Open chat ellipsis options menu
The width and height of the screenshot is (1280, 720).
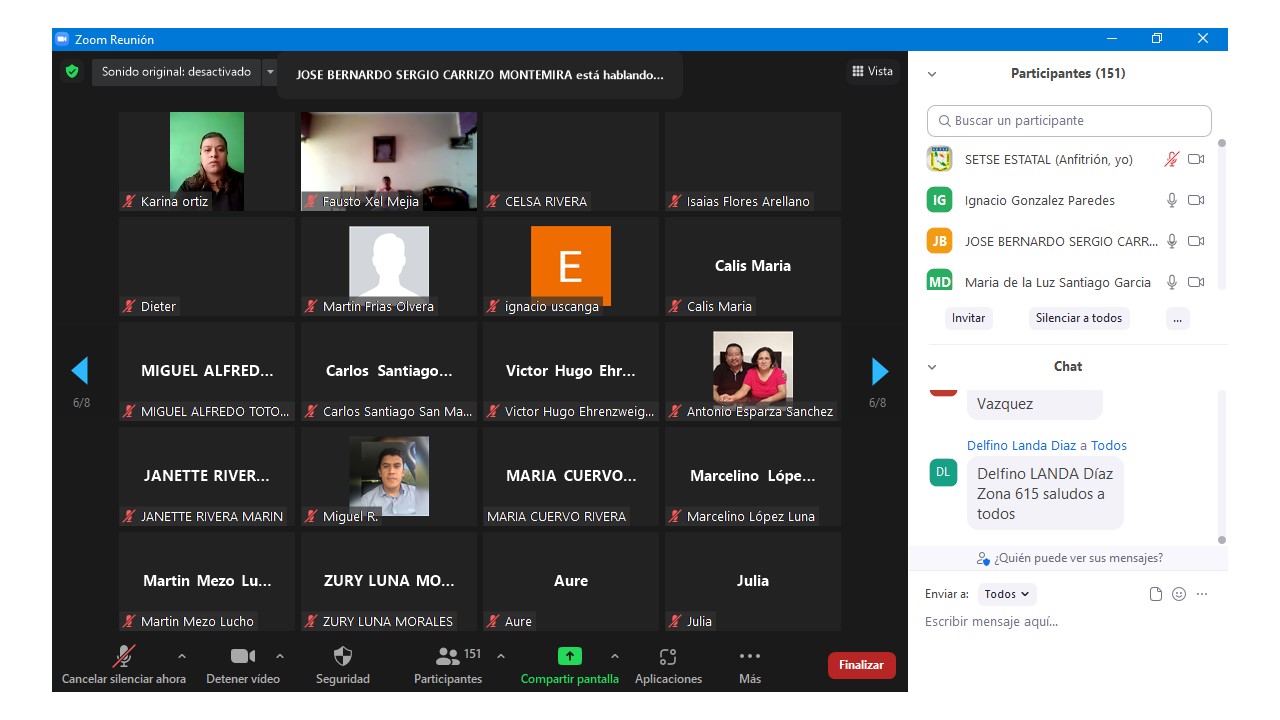point(1202,594)
